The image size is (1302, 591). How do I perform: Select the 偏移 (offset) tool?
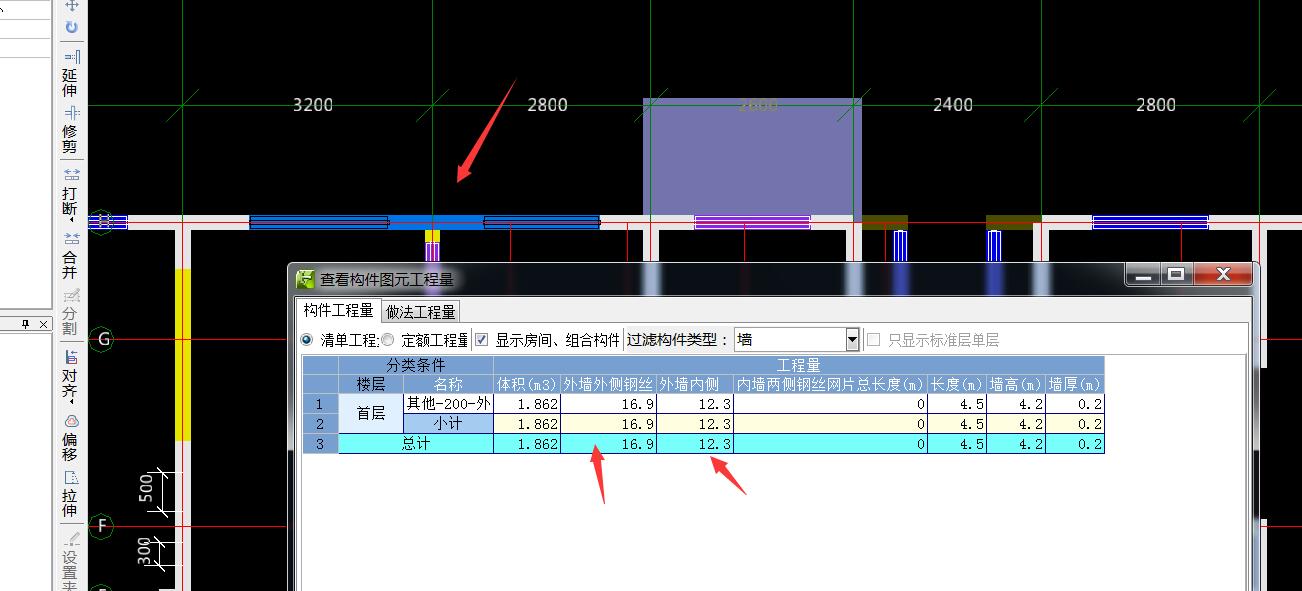click(x=70, y=437)
